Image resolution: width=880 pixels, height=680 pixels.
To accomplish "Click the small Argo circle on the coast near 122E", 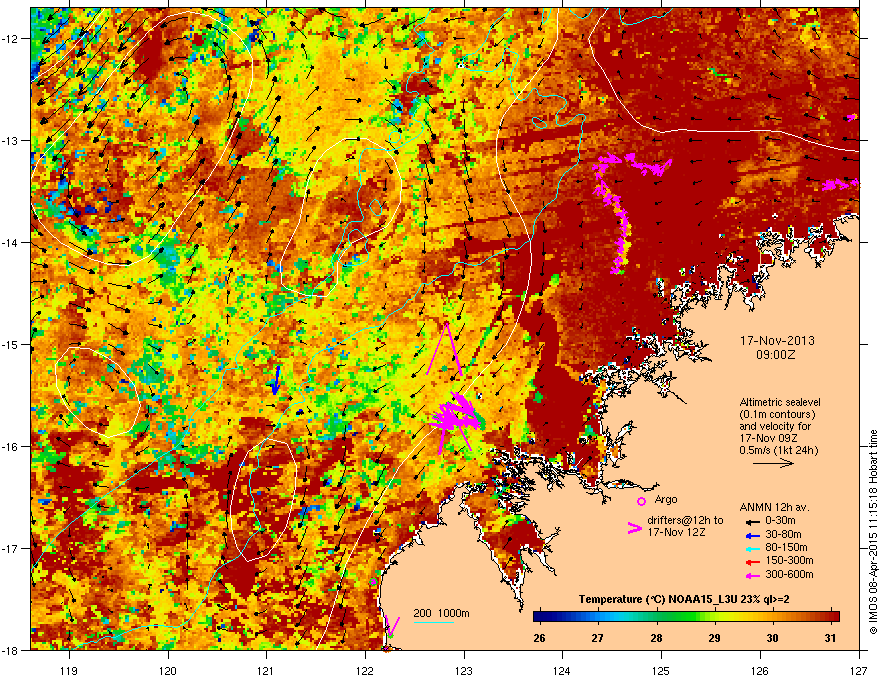I will 373,582.
